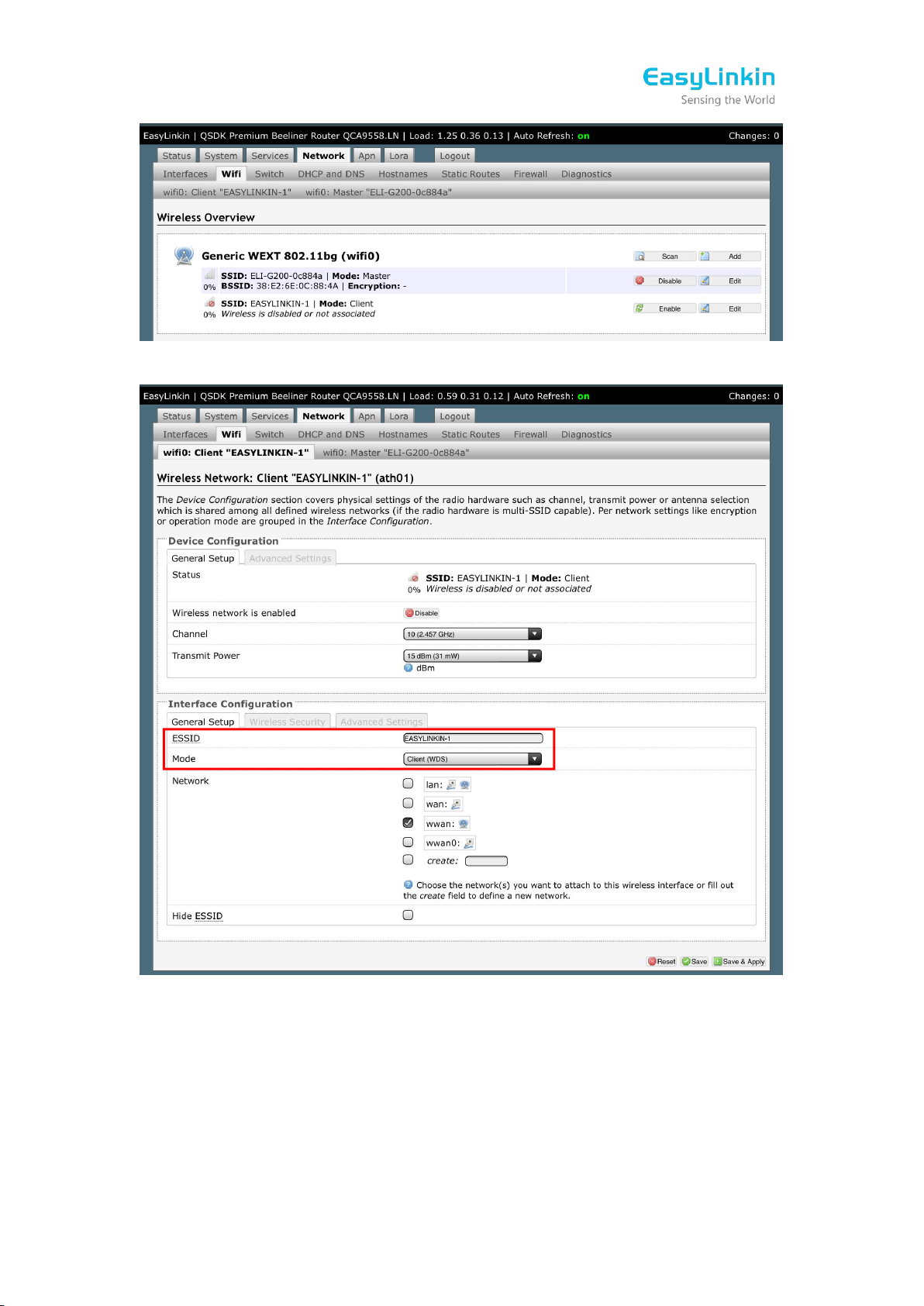The height and width of the screenshot is (1306, 924).
Task: Click the empty create network text field
Action: 486,861
